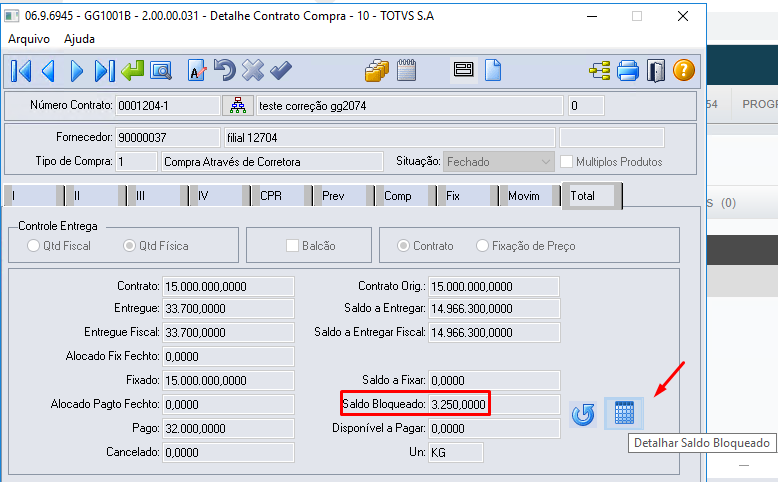Click the Disponível a Pagar field
Image resolution: width=778 pixels, height=482 pixels.
click(494, 428)
